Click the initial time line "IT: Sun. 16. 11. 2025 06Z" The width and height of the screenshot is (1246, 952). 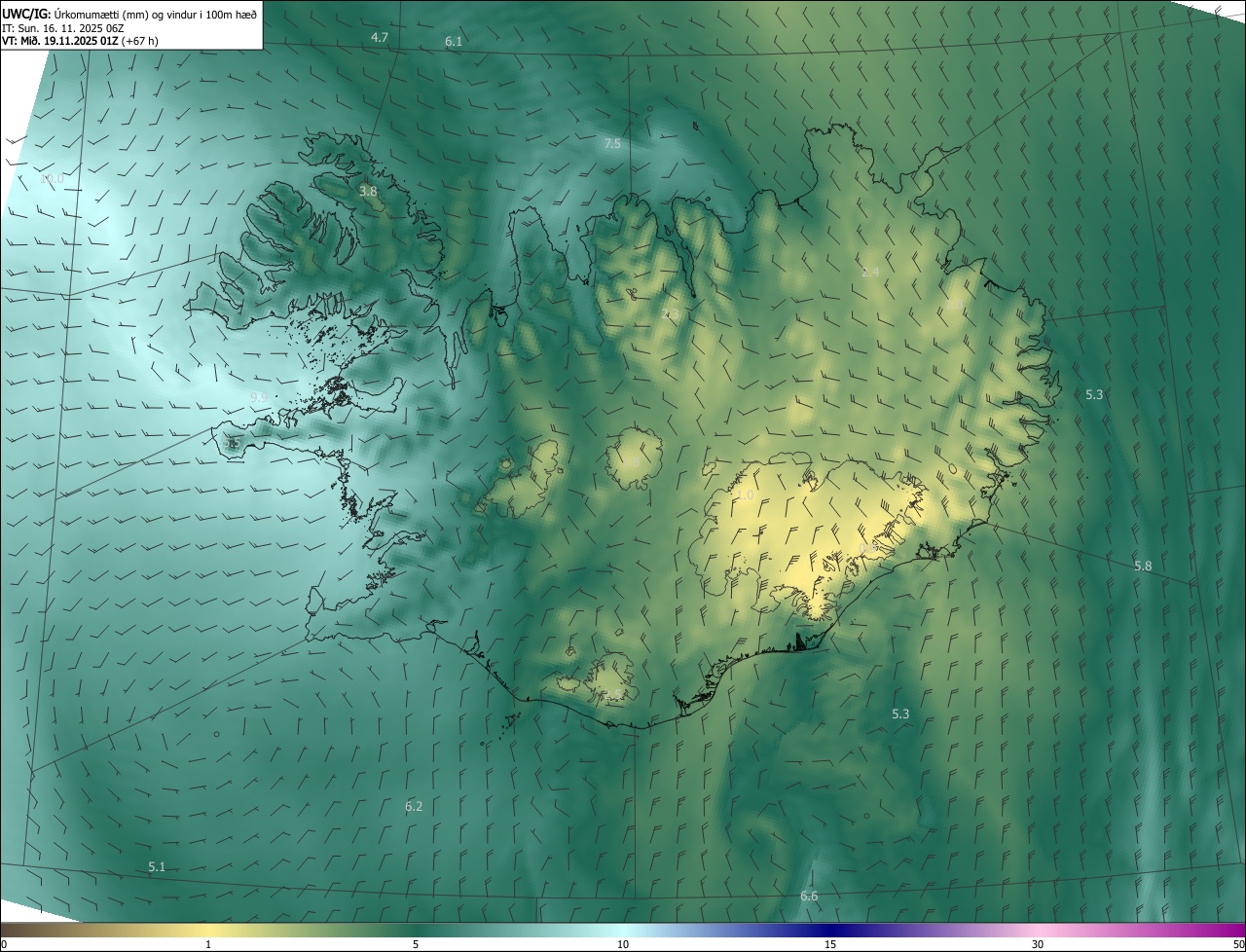(62, 28)
